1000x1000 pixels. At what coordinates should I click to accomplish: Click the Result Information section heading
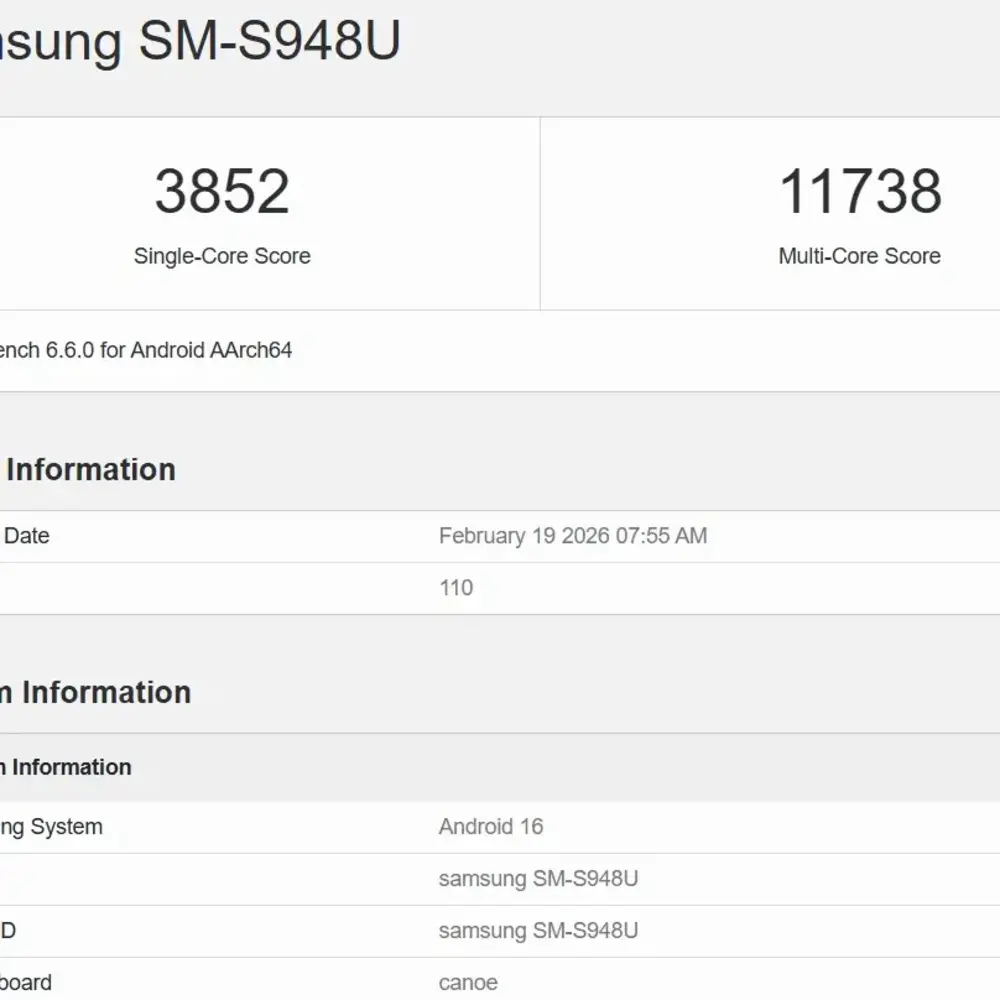point(90,469)
